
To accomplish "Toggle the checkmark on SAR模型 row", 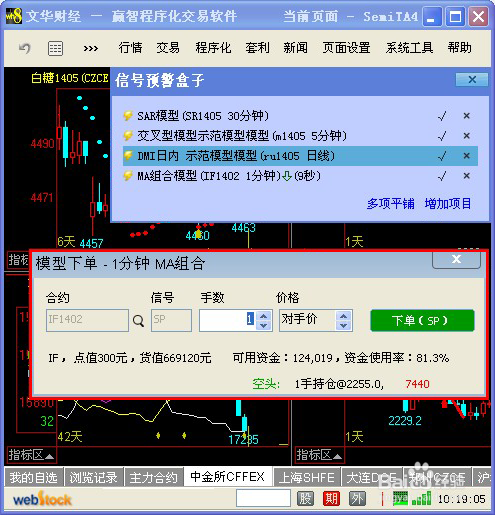I will [x=442, y=116].
